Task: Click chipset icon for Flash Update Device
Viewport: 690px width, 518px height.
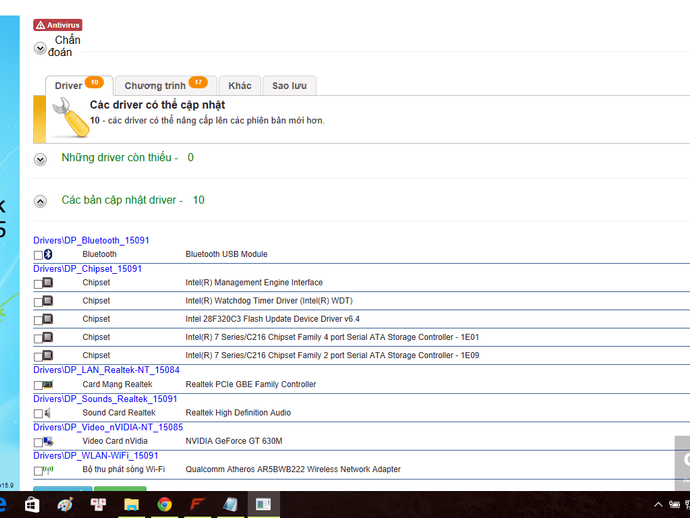Action: 48,319
